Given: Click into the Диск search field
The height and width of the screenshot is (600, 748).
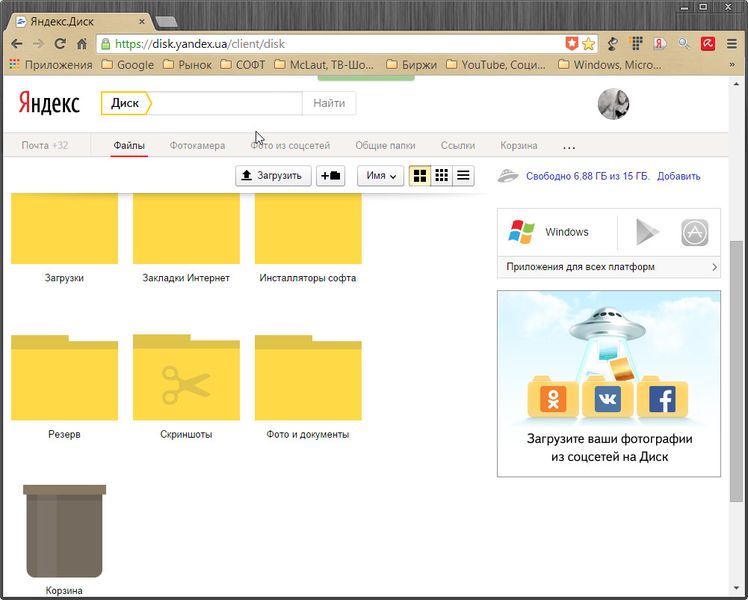Looking at the screenshot, I should [x=227, y=103].
